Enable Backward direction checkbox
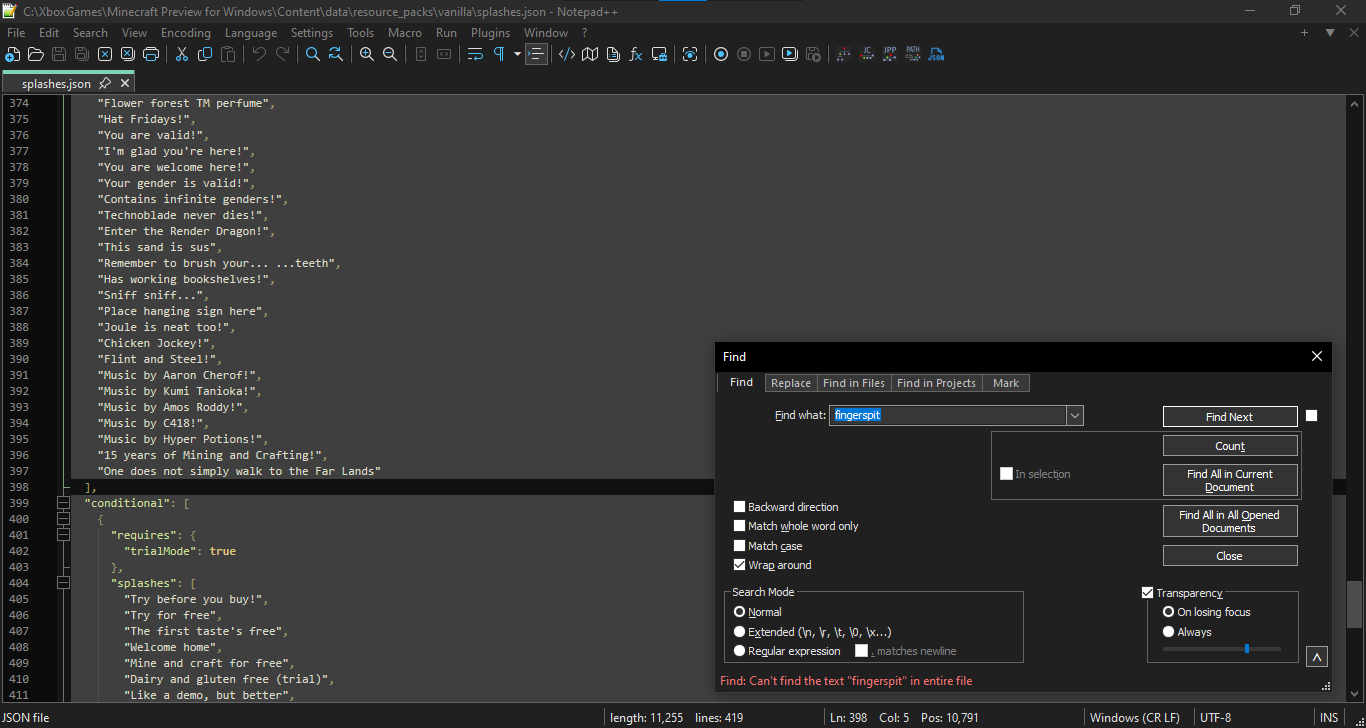 point(739,507)
